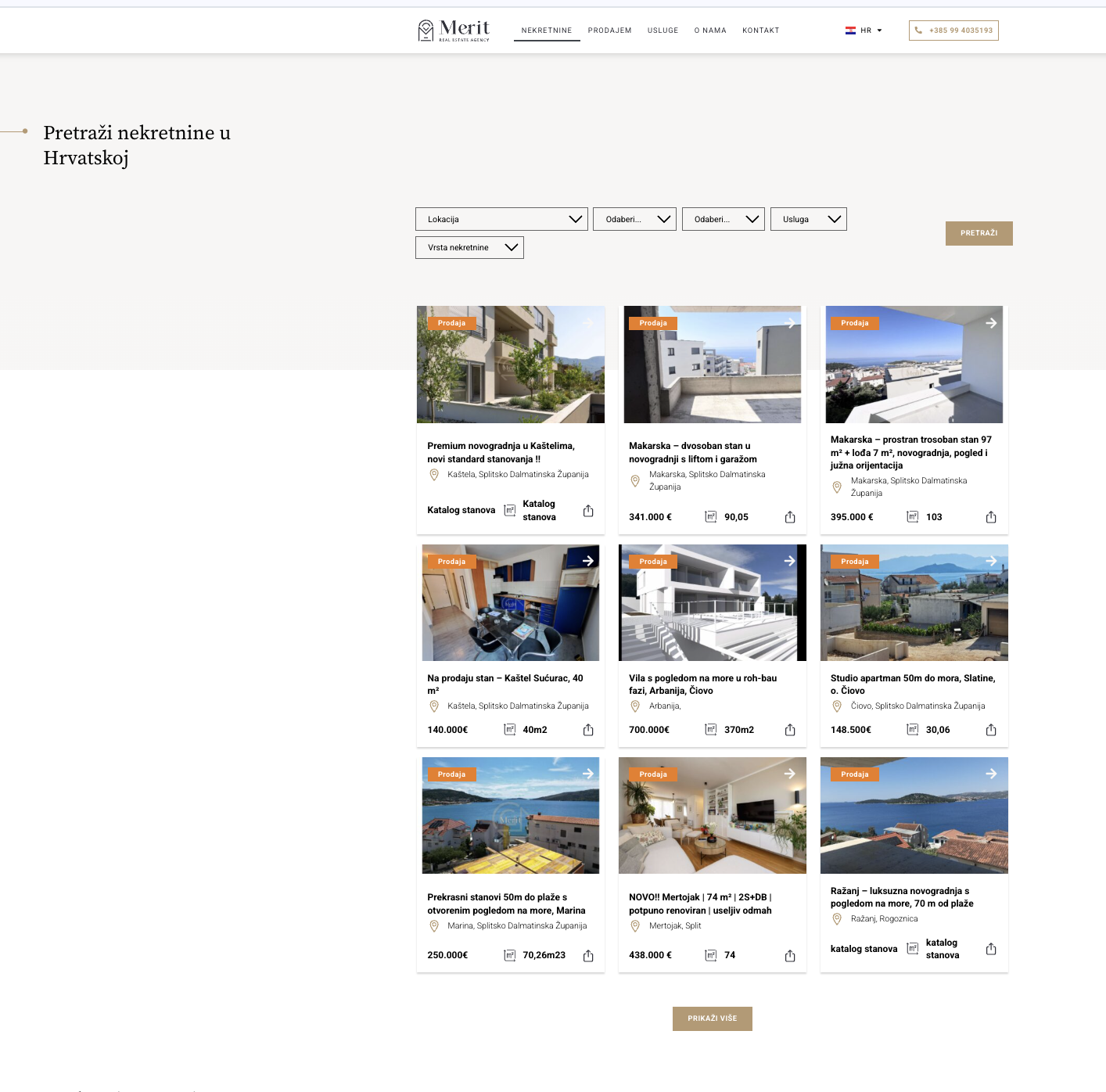This screenshot has width=1106, height=1092.
Task: Click arrow icon on Prekrasni stanovi Marina photo
Action: click(588, 774)
